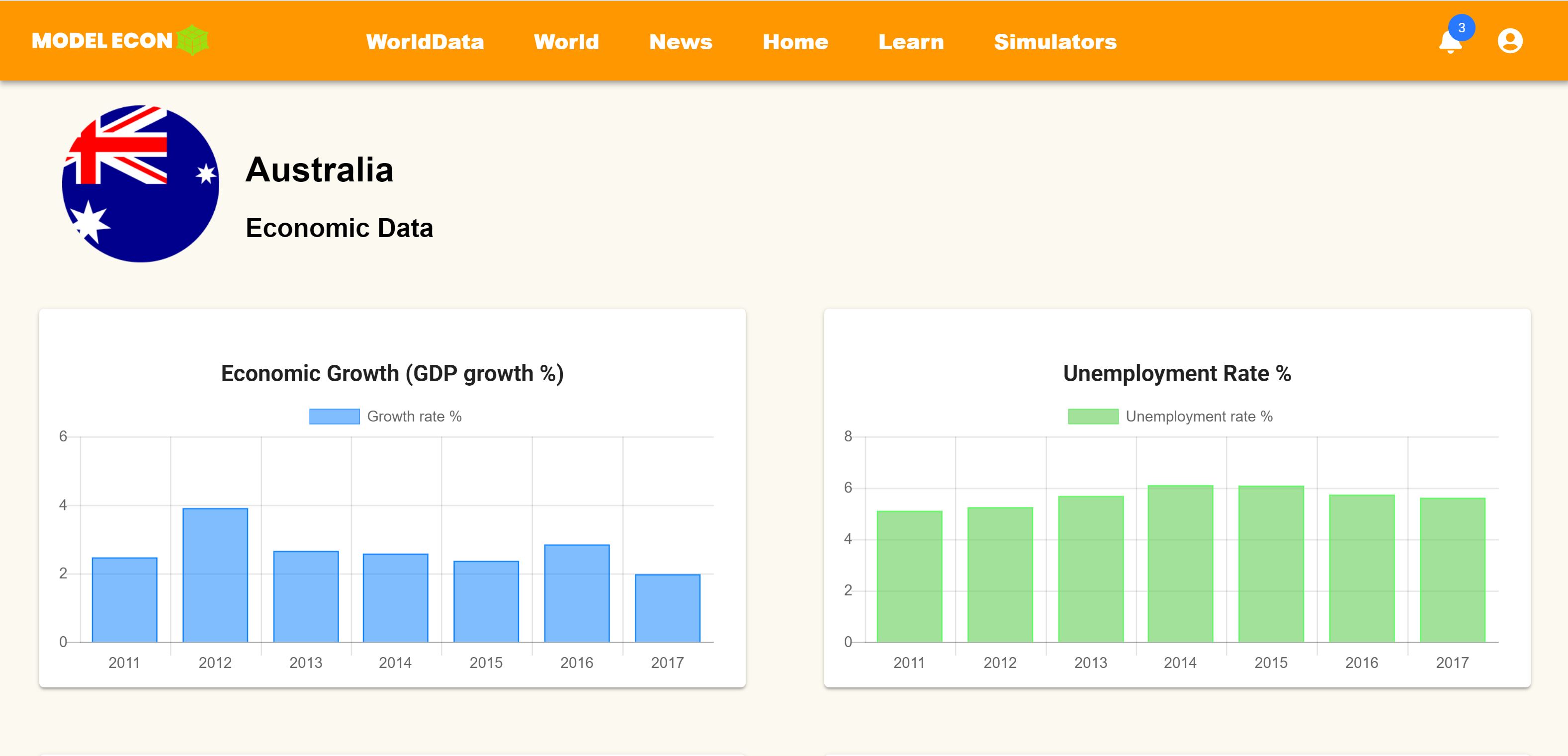
Task: Open the WorldData menu
Action: tap(425, 41)
